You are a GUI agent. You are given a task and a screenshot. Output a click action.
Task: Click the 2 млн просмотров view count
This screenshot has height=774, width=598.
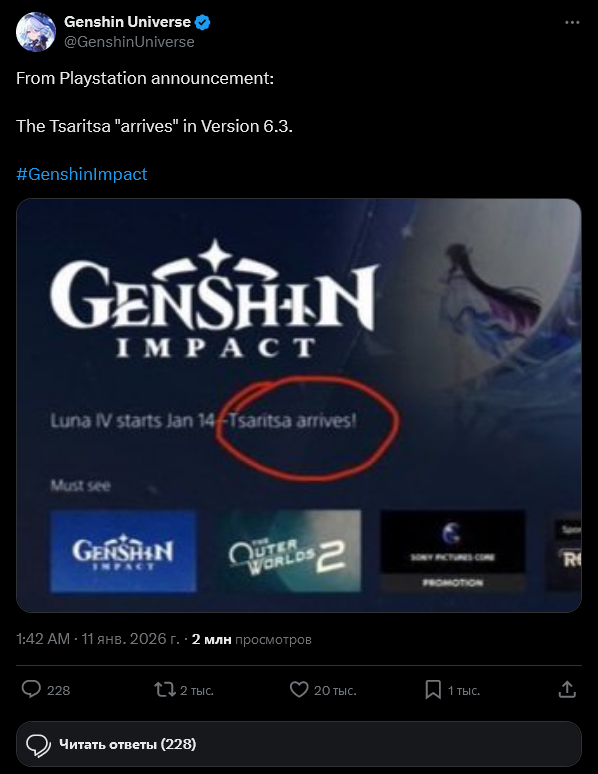point(251,639)
